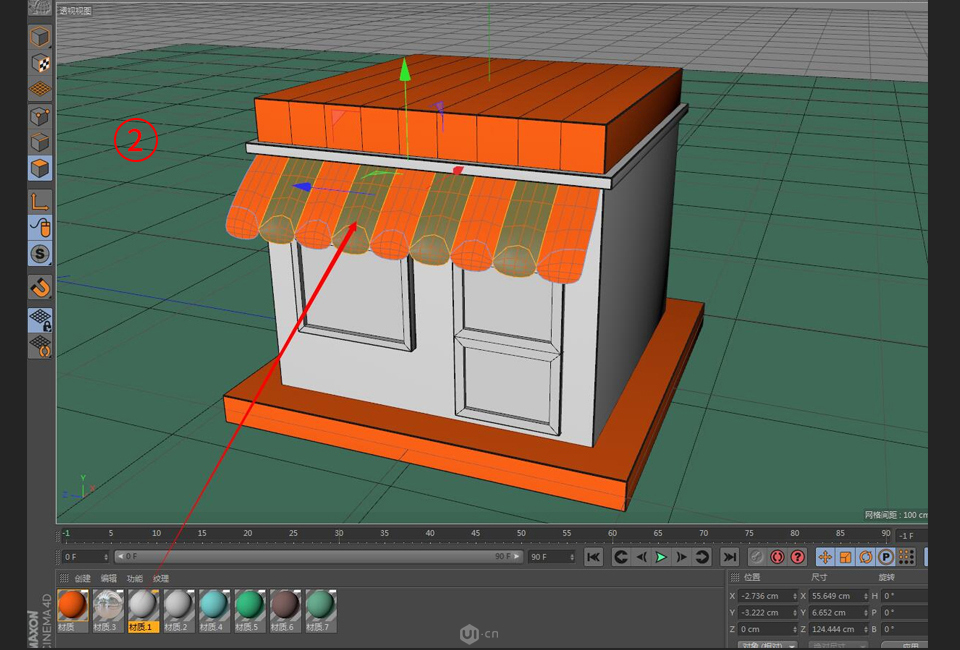Viewport: 960px width, 650px height.
Task: Select the teal 材质.4 material swatch
Action: point(214,605)
